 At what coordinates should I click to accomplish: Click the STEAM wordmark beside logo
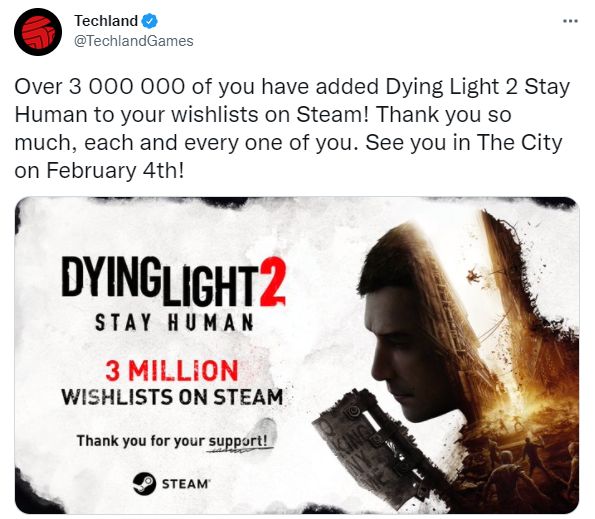click(186, 484)
